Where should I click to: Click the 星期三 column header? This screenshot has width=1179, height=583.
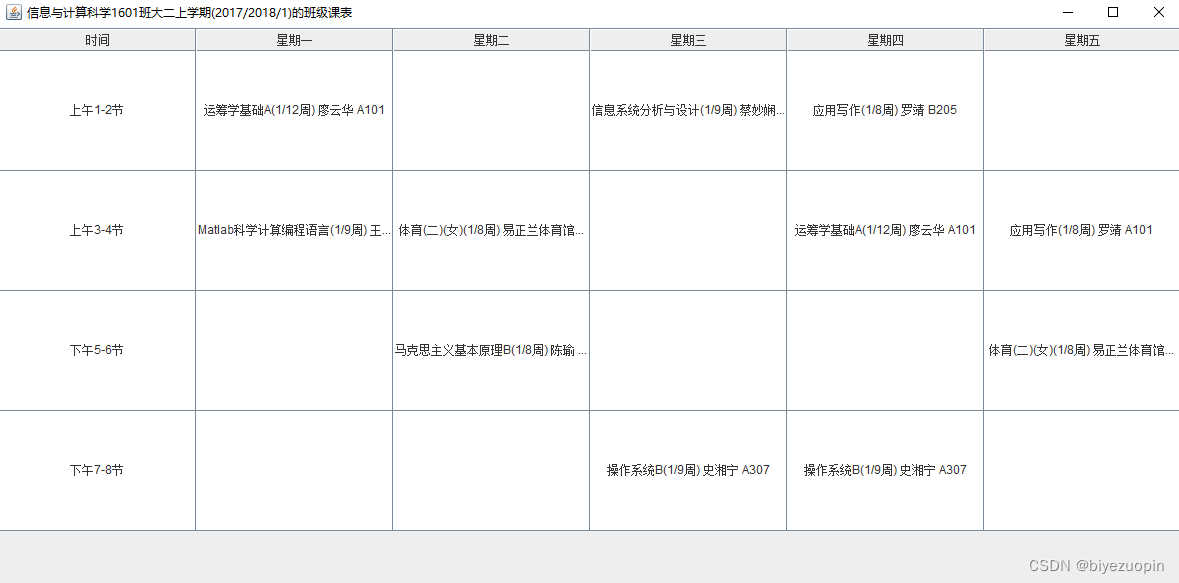pyautogui.click(x=688, y=41)
